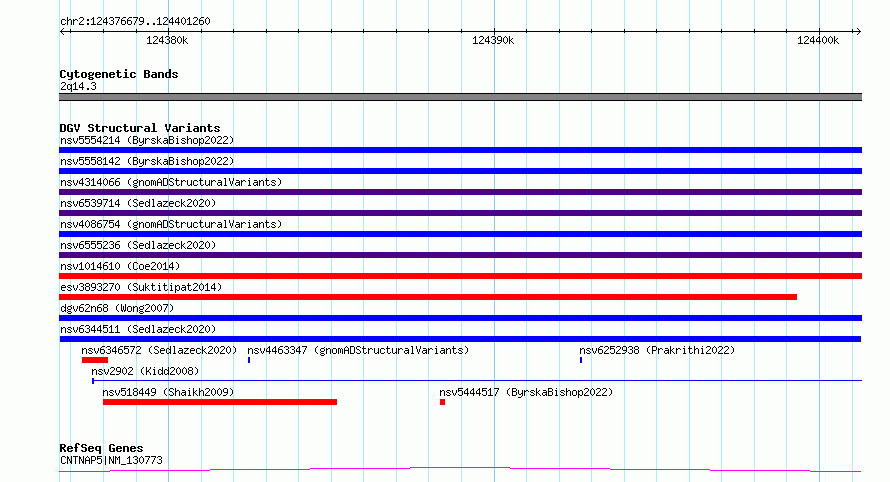
Task: Select the red bar under nsv1014610
Action: 460,276
